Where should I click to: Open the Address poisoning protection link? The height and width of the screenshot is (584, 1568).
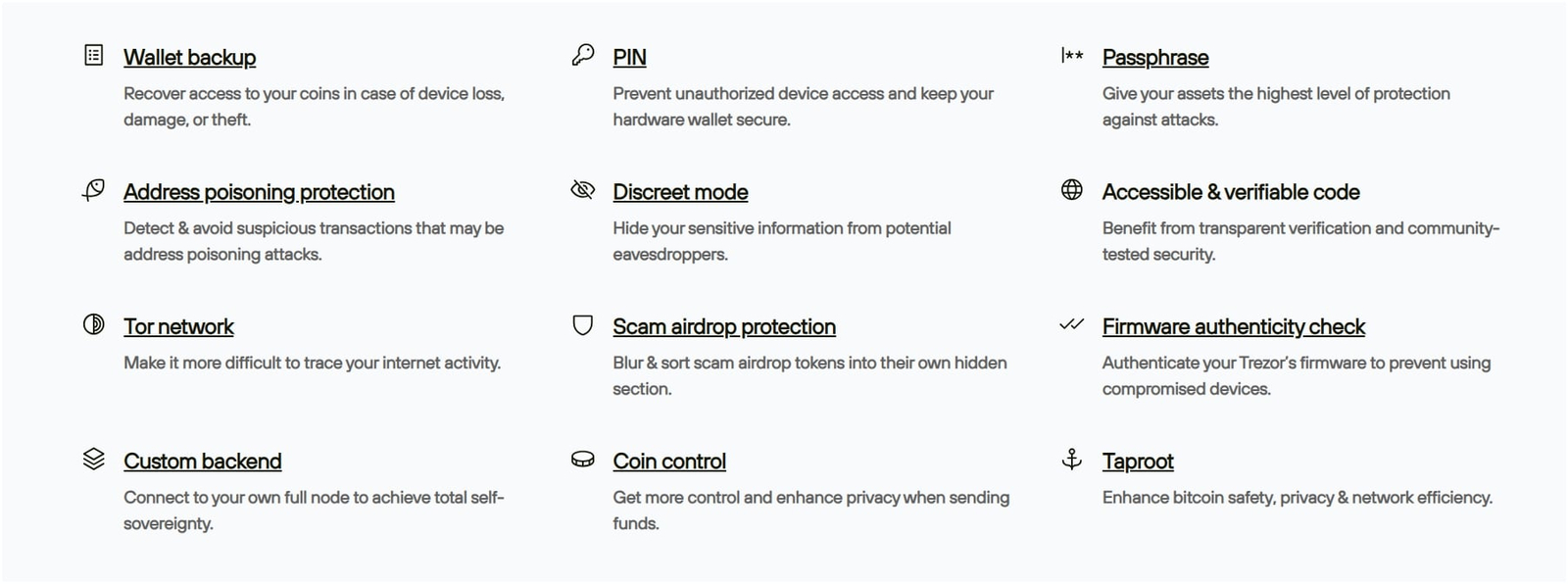click(259, 192)
